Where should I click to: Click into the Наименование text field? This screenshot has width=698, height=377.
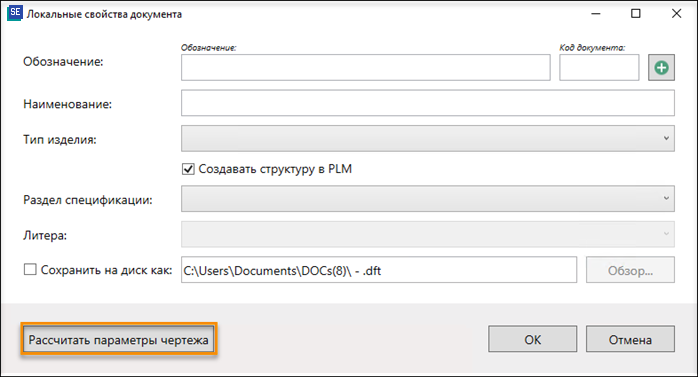(x=427, y=103)
